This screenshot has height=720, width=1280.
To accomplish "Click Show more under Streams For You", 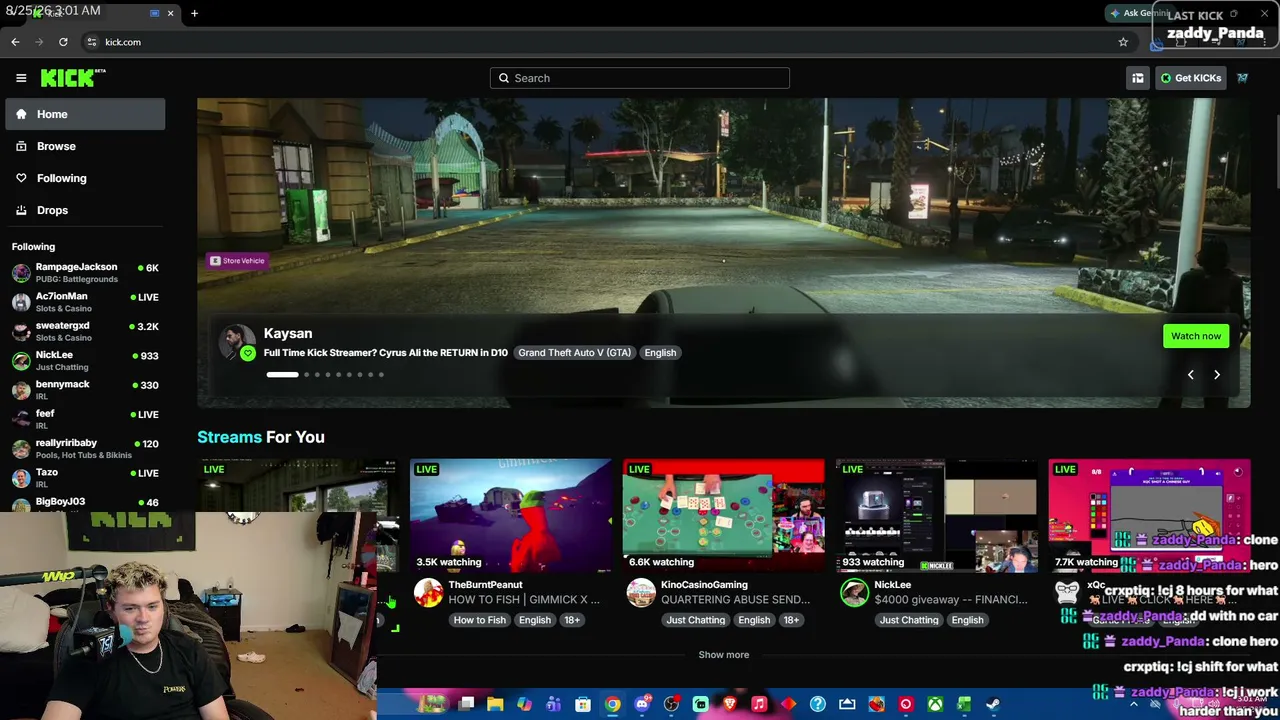I will coord(724,655).
